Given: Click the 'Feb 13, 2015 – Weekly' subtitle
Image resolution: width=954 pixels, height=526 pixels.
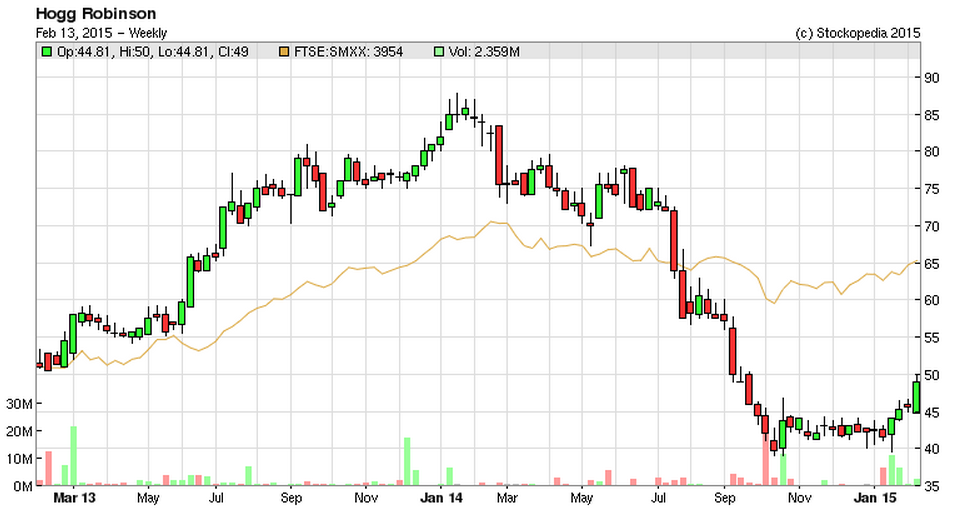Looking at the screenshot, I should click(x=101, y=33).
